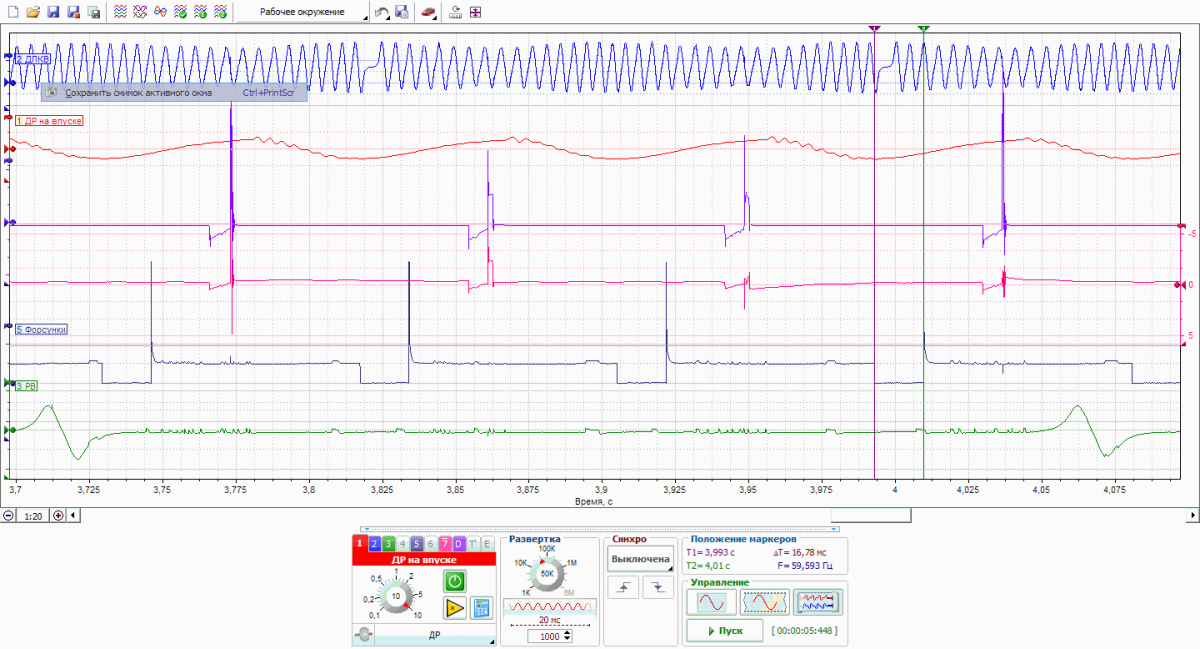Screen dimensions: 1200x649
Task: Select the single sine wave mode icon
Action: (x=711, y=602)
